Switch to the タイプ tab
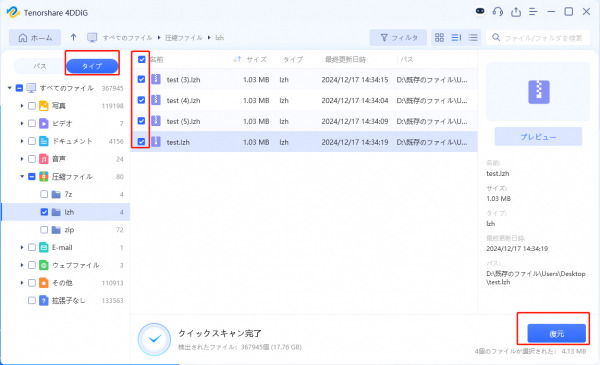The image size is (600, 365). coord(92,66)
